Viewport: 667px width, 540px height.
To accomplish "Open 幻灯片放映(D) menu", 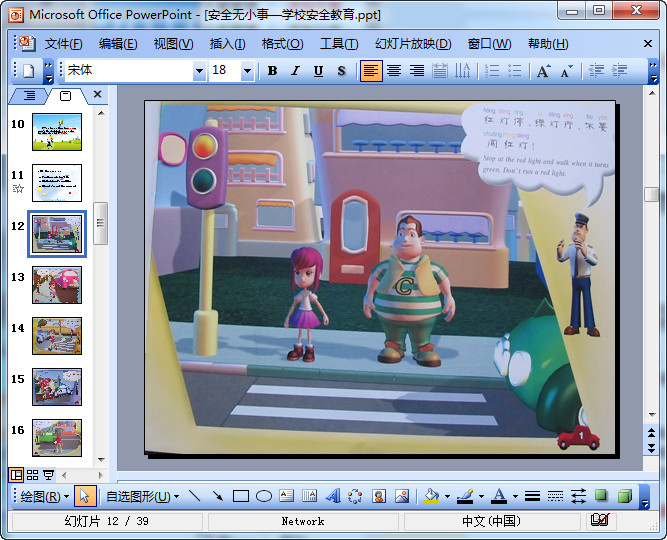I will pos(413,44).
